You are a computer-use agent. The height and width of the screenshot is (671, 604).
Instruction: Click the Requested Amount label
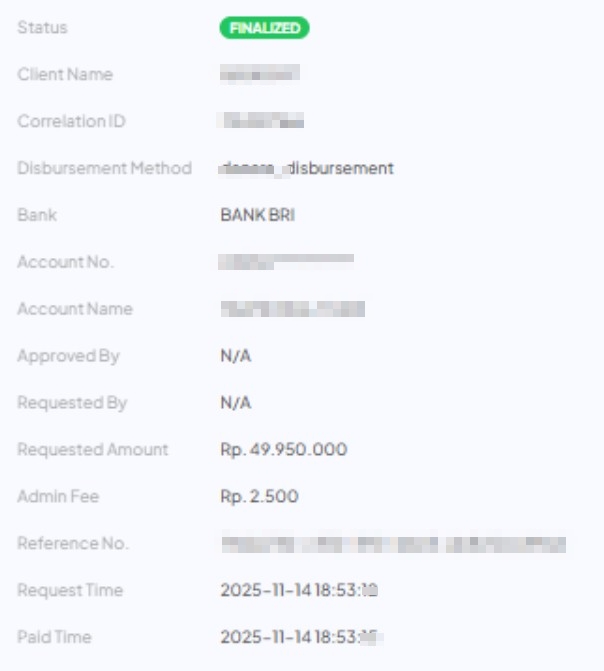click(93, 450)
